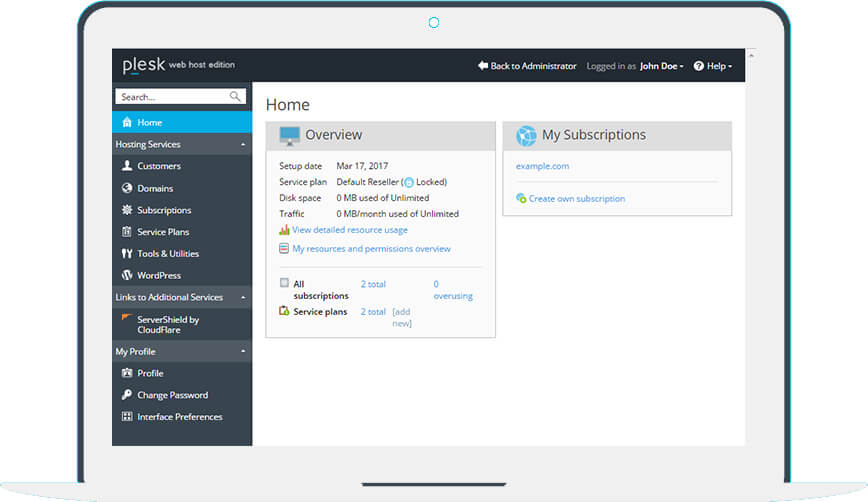Click the Tools & Utilities icon
This screenshot has width=868, height=502.
(x=127, y=254)
